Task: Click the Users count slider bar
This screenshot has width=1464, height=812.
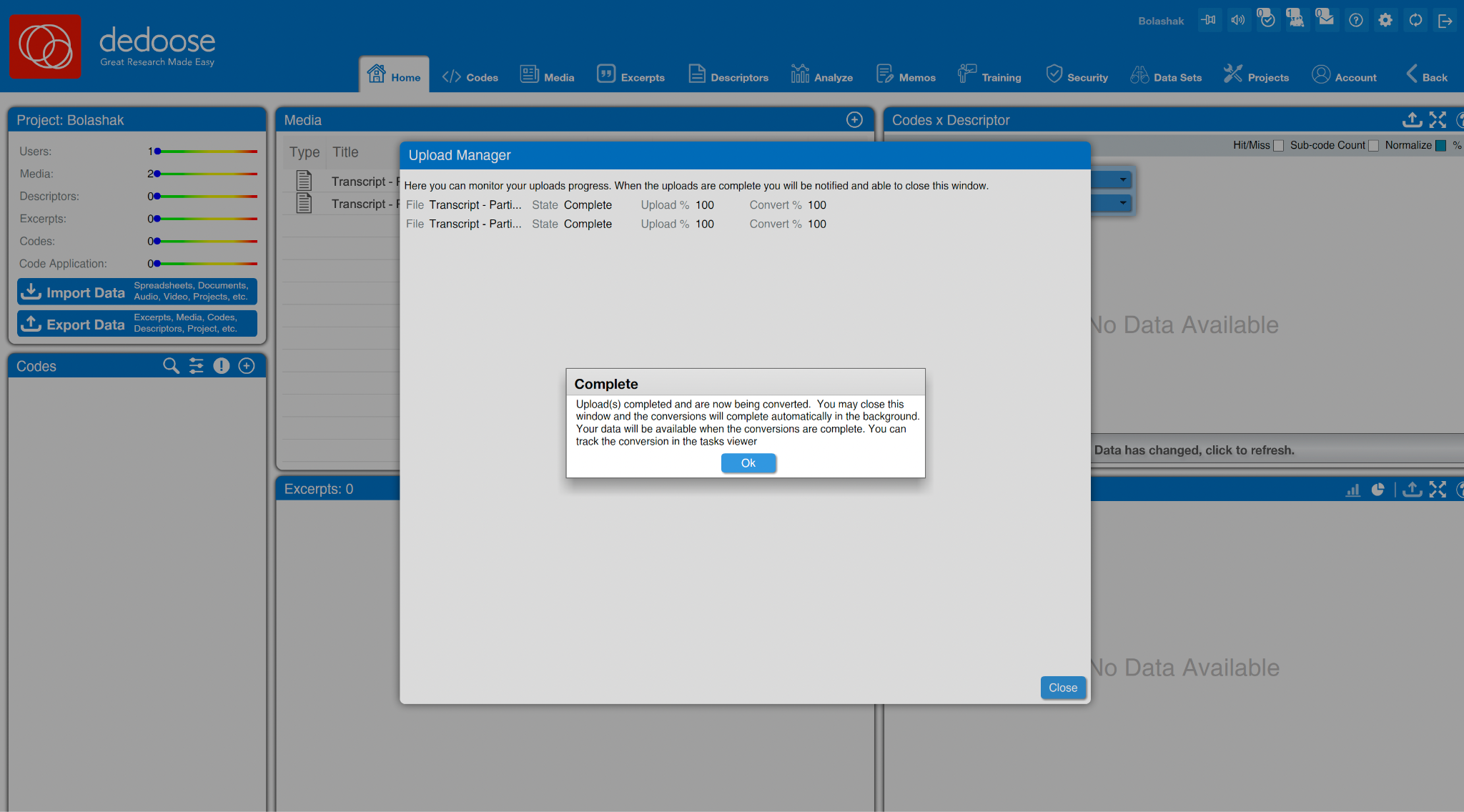Action: (x=207, y=152)
